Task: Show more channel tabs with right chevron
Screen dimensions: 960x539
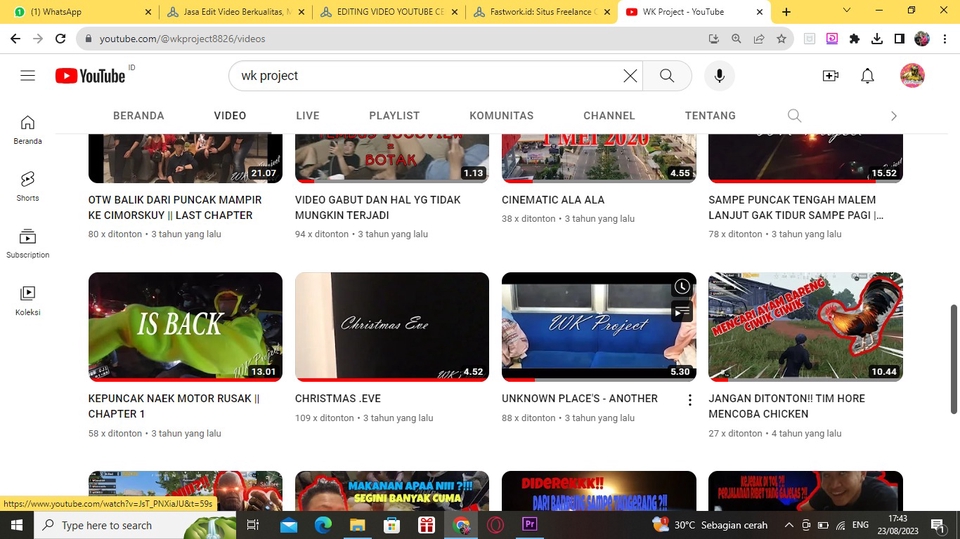Action: 893,116
